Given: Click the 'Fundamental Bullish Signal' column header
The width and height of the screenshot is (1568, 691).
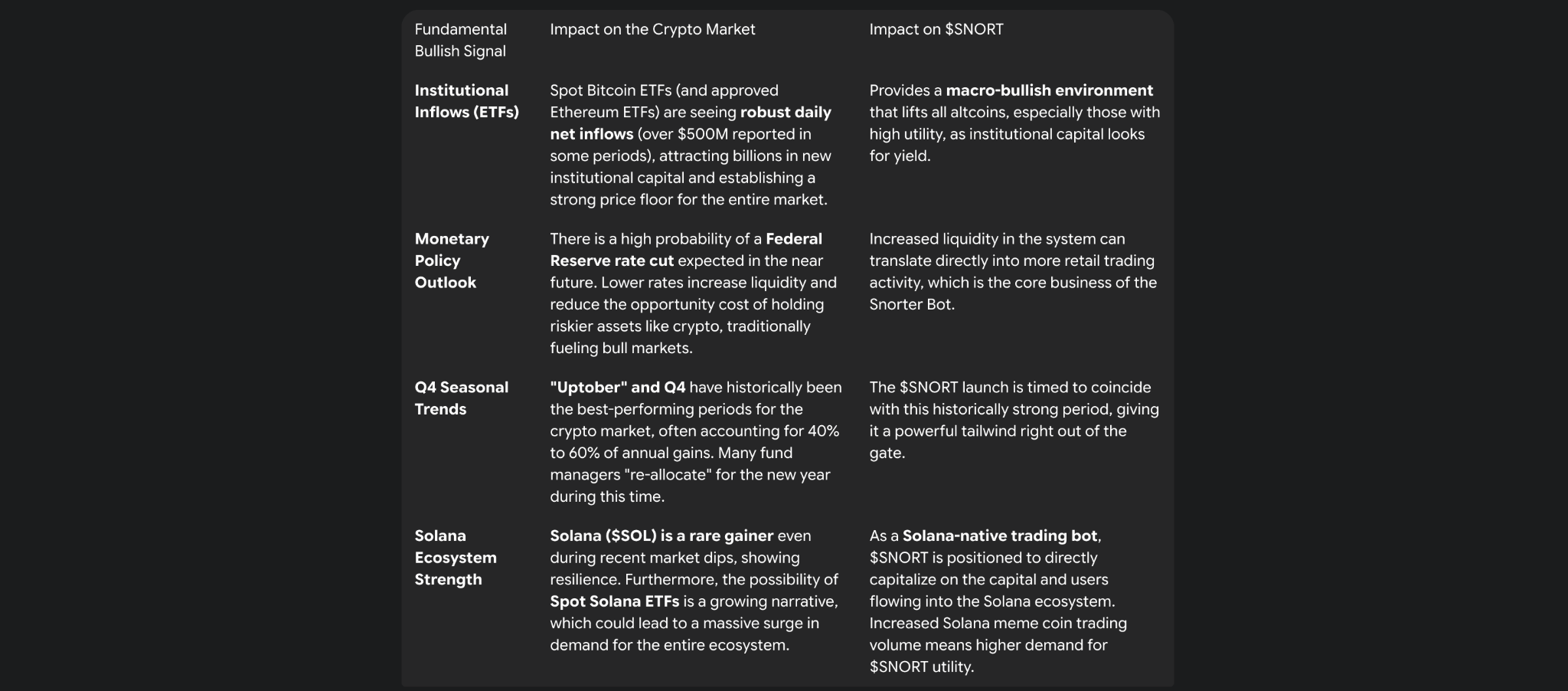Looking at the screenshot, I should click(x=460, y=40).
